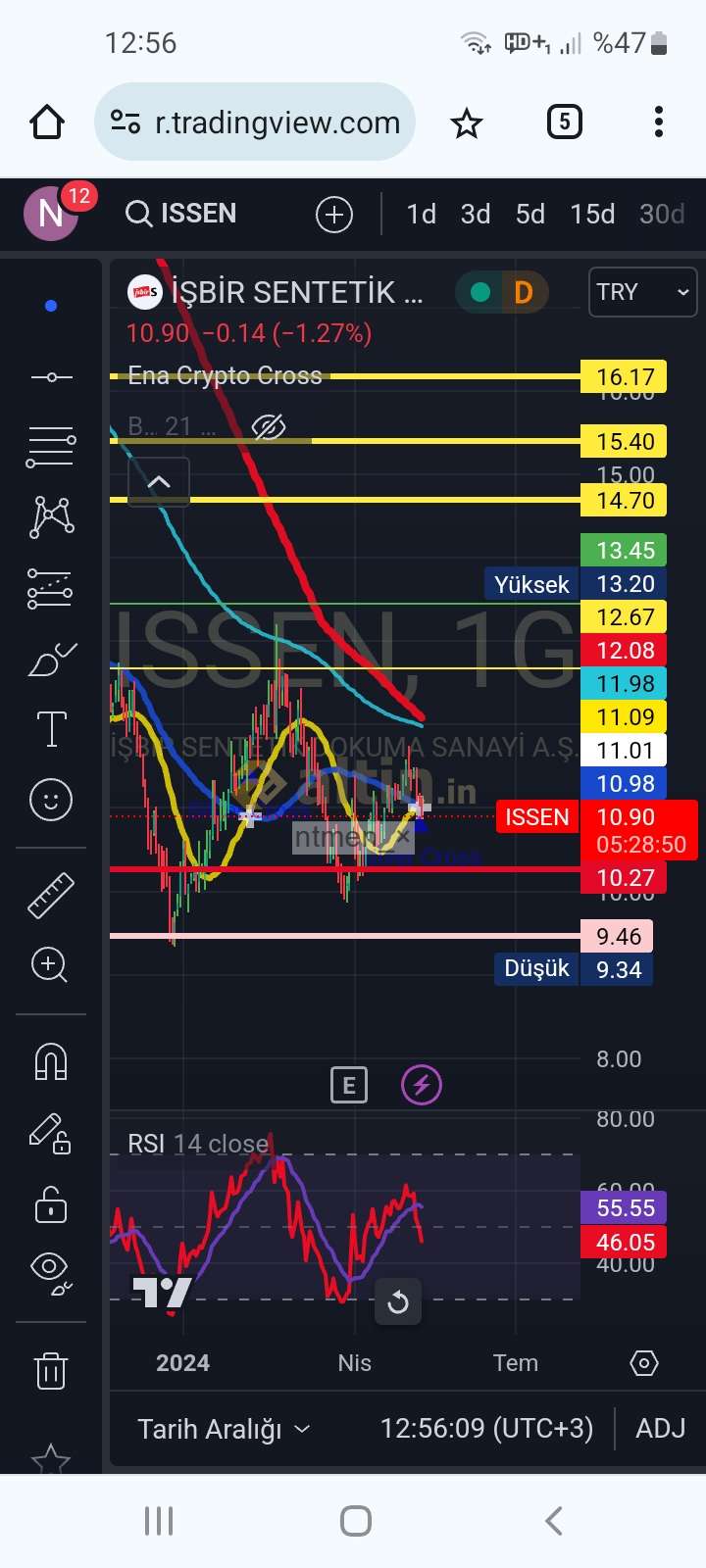Select the Text tool

tap(51, 730)
